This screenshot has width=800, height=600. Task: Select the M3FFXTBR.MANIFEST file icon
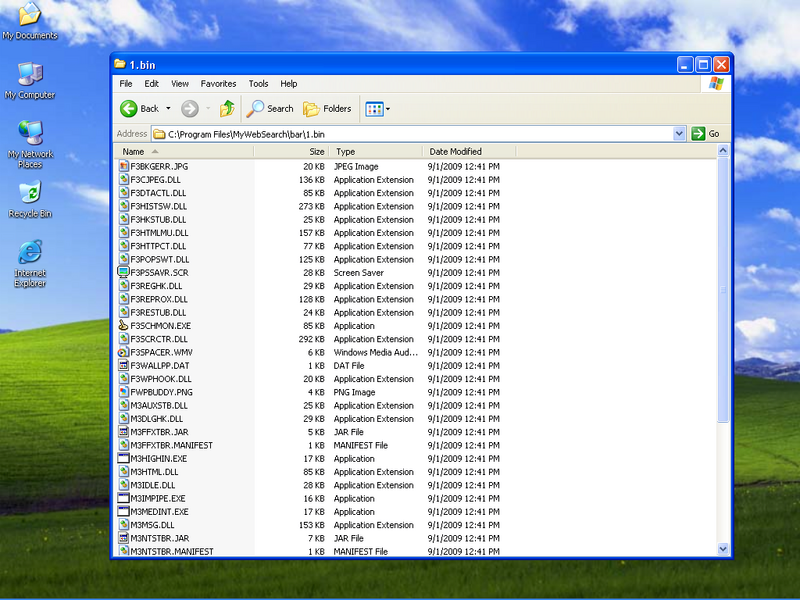click(123, 444)
